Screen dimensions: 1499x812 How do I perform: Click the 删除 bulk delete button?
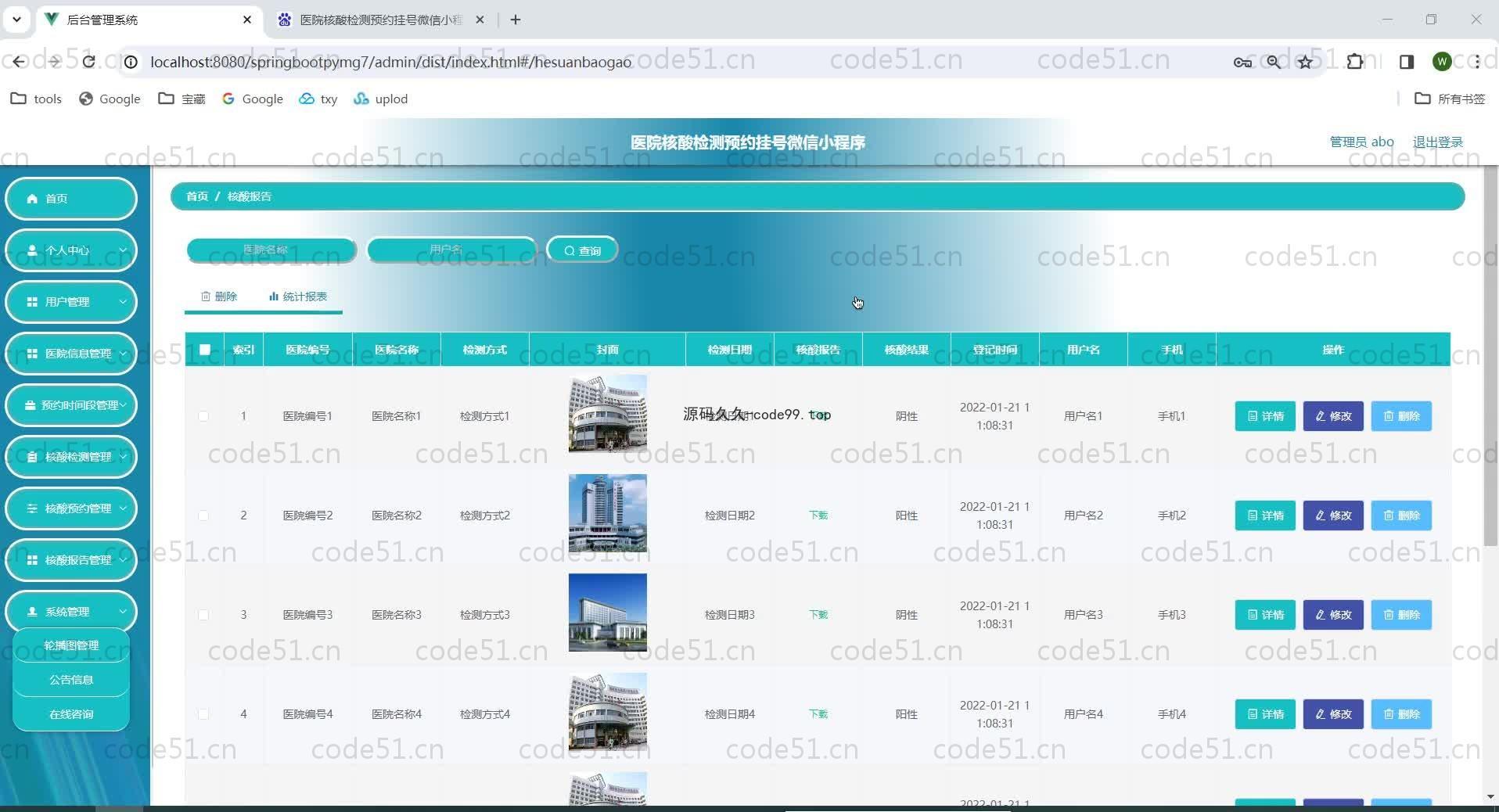(x=219, y=296)
